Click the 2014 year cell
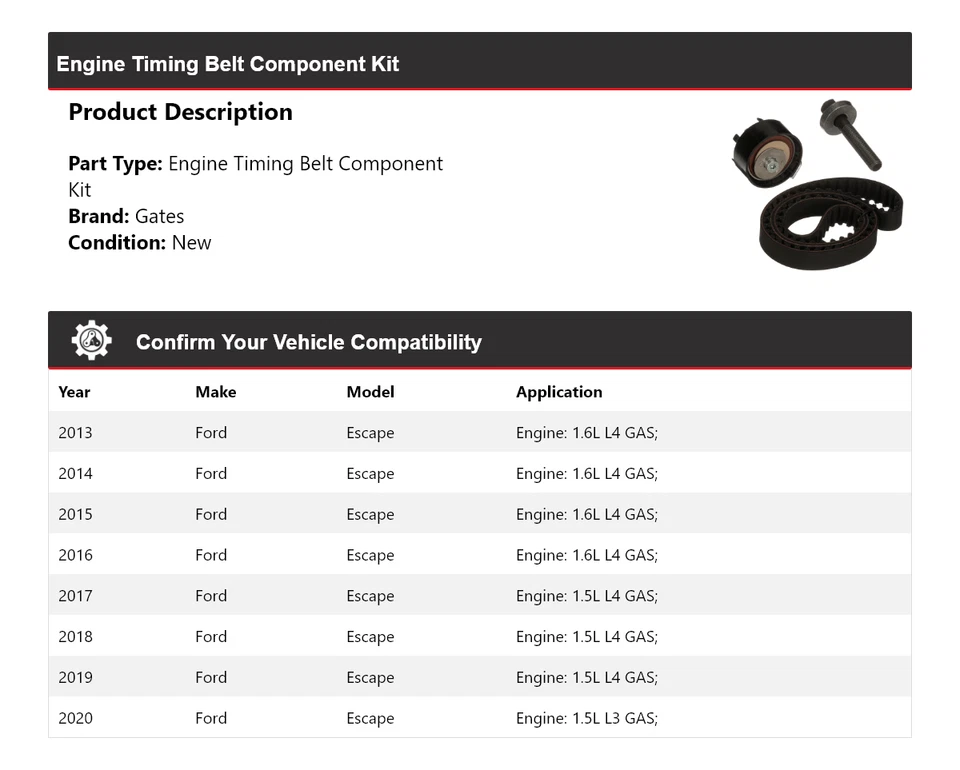 75,474
